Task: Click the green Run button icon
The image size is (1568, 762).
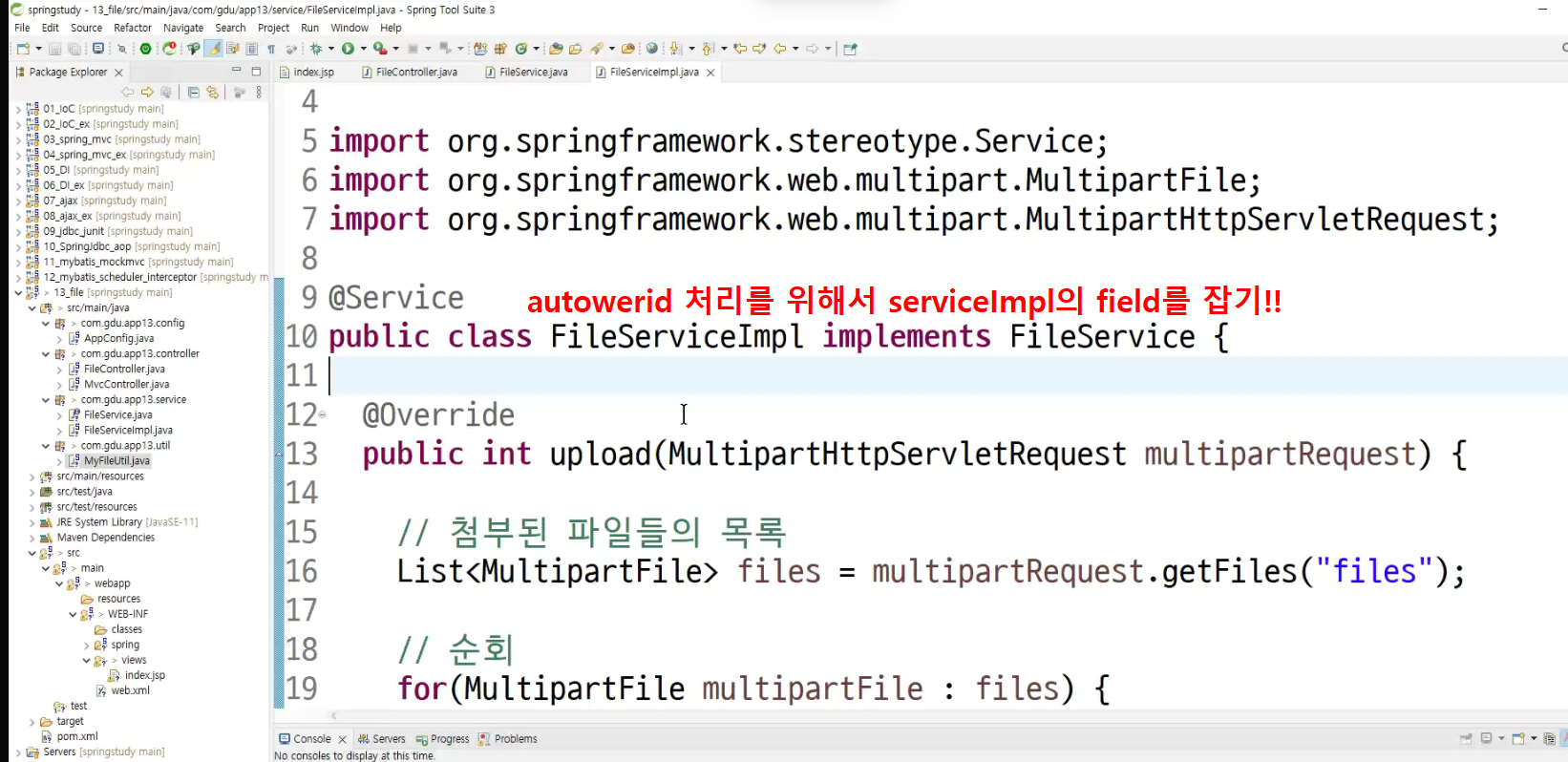Action: (348, 49)
